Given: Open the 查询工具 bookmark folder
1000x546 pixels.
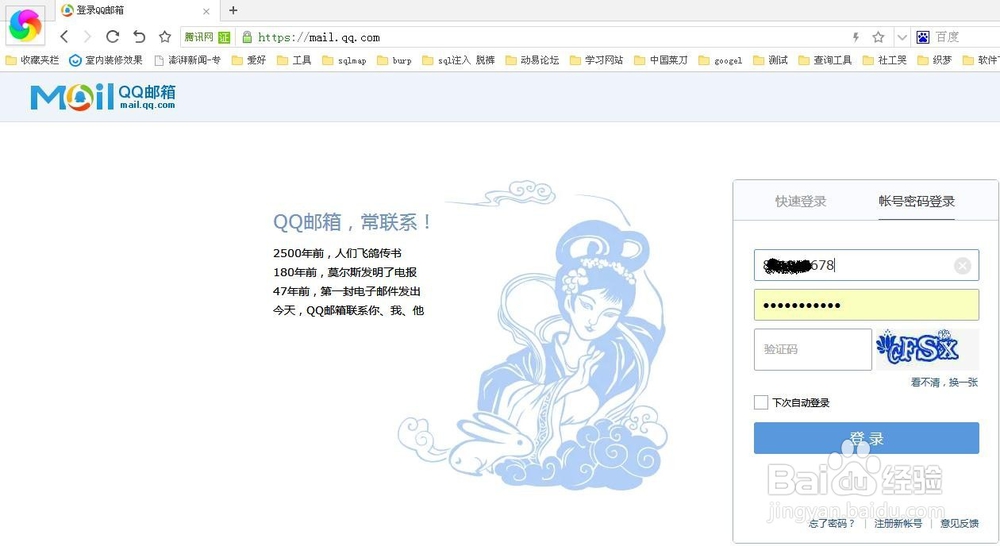Looking at the screenshot, I should [x=825, y=60].
